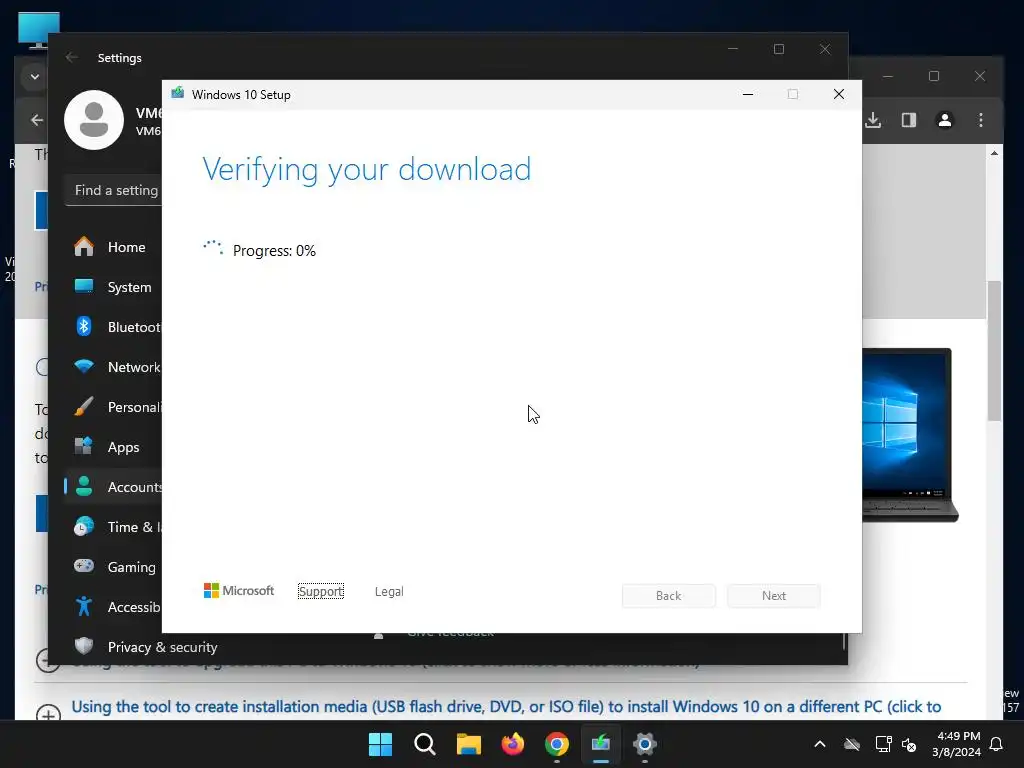Click the Next button in Setup
The width and height of the screenshot is (1024, 768).
(x=774, y=596)
